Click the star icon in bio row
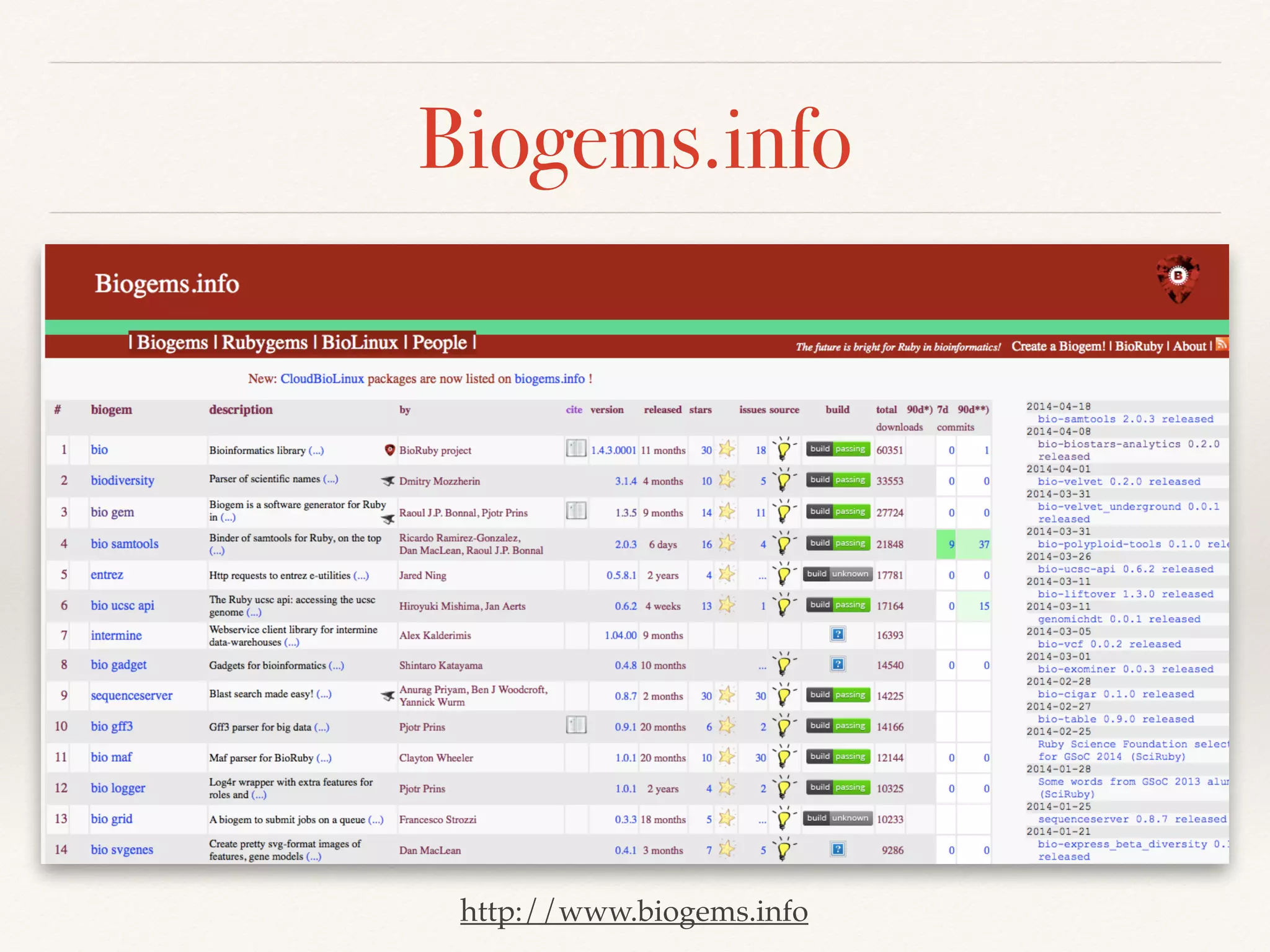This screenshot has height=952, width=1270. pyautogui.click(x=727, y=449)
